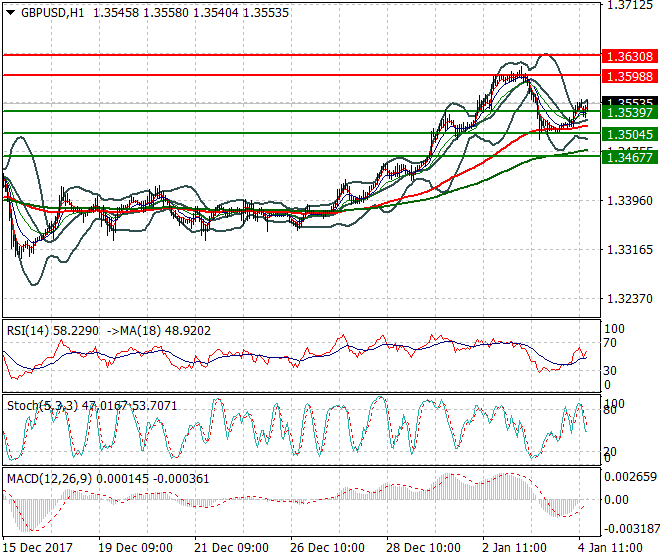Click the 26 Dec 10:00 time label
This screenshot has width=660, height=560.
pyautogui.click(x=327, y=548)
